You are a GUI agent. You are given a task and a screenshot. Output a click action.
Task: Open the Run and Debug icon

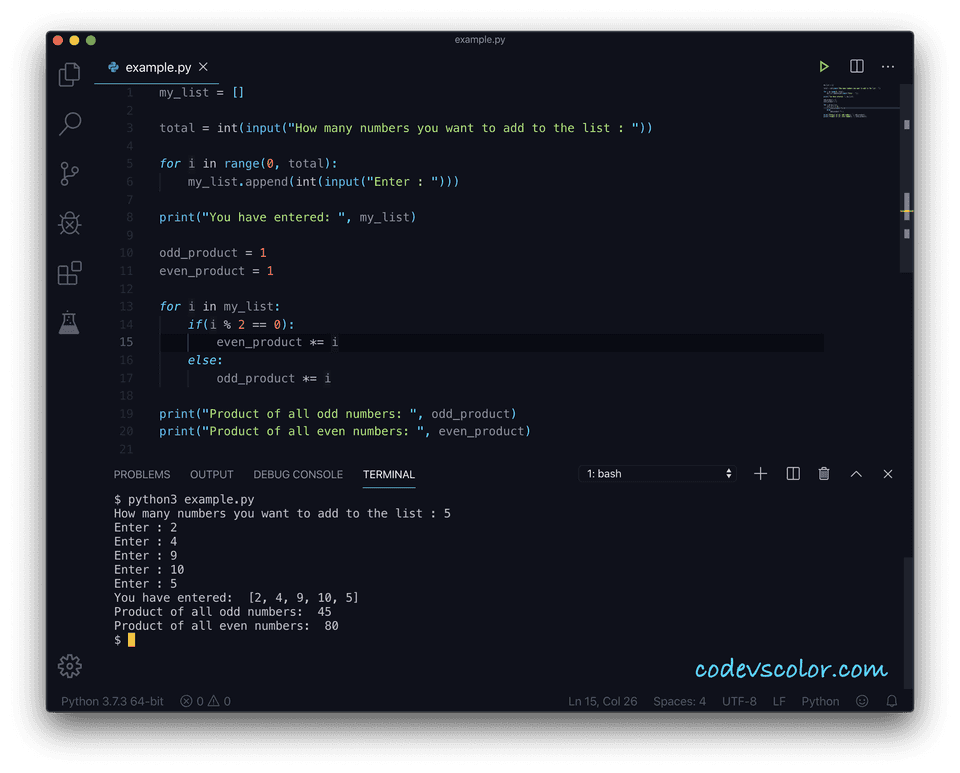pyautogui.click(x=68, y=223)
